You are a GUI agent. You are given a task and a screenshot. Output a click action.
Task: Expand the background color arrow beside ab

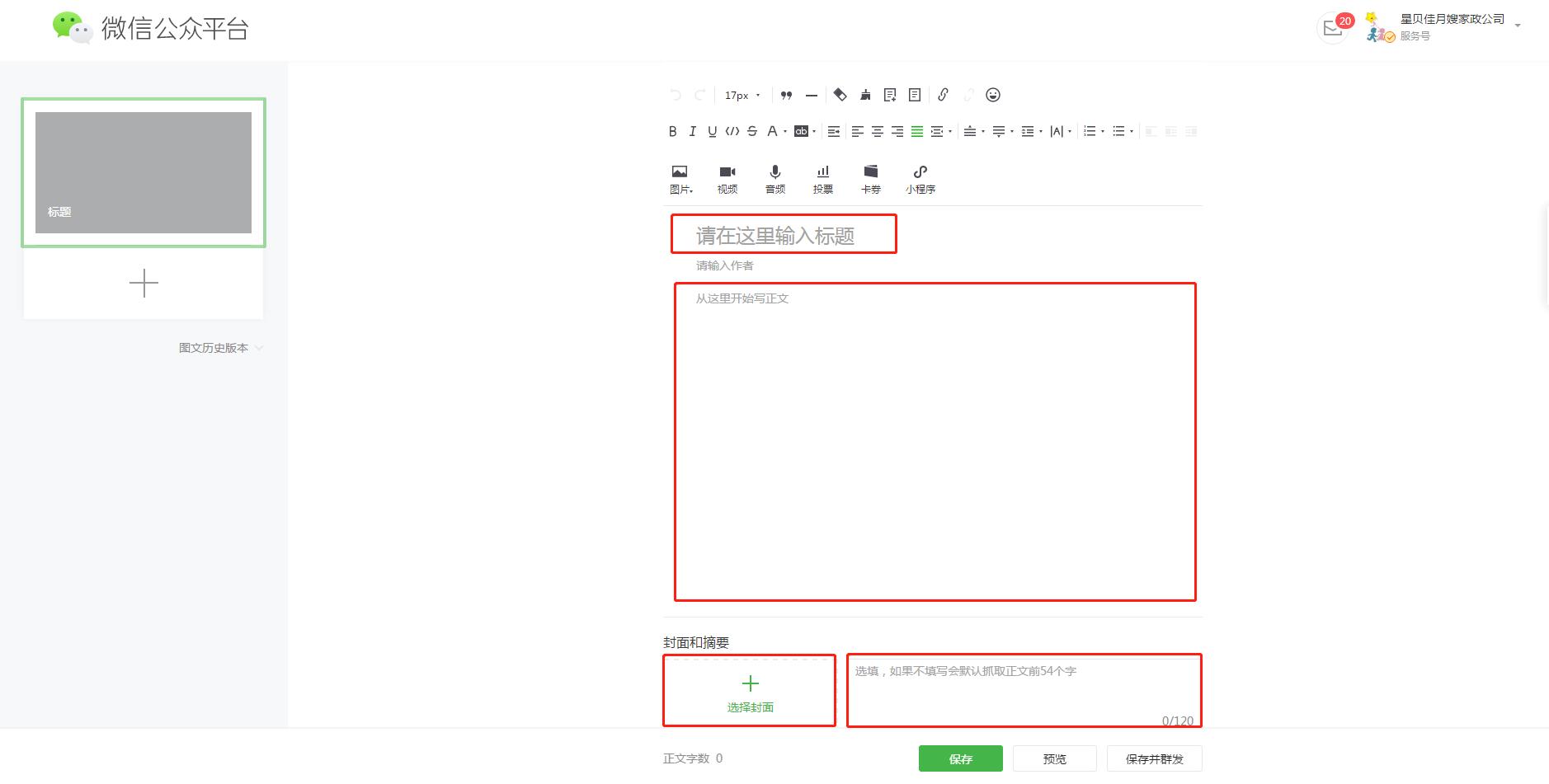pos(814,131)
